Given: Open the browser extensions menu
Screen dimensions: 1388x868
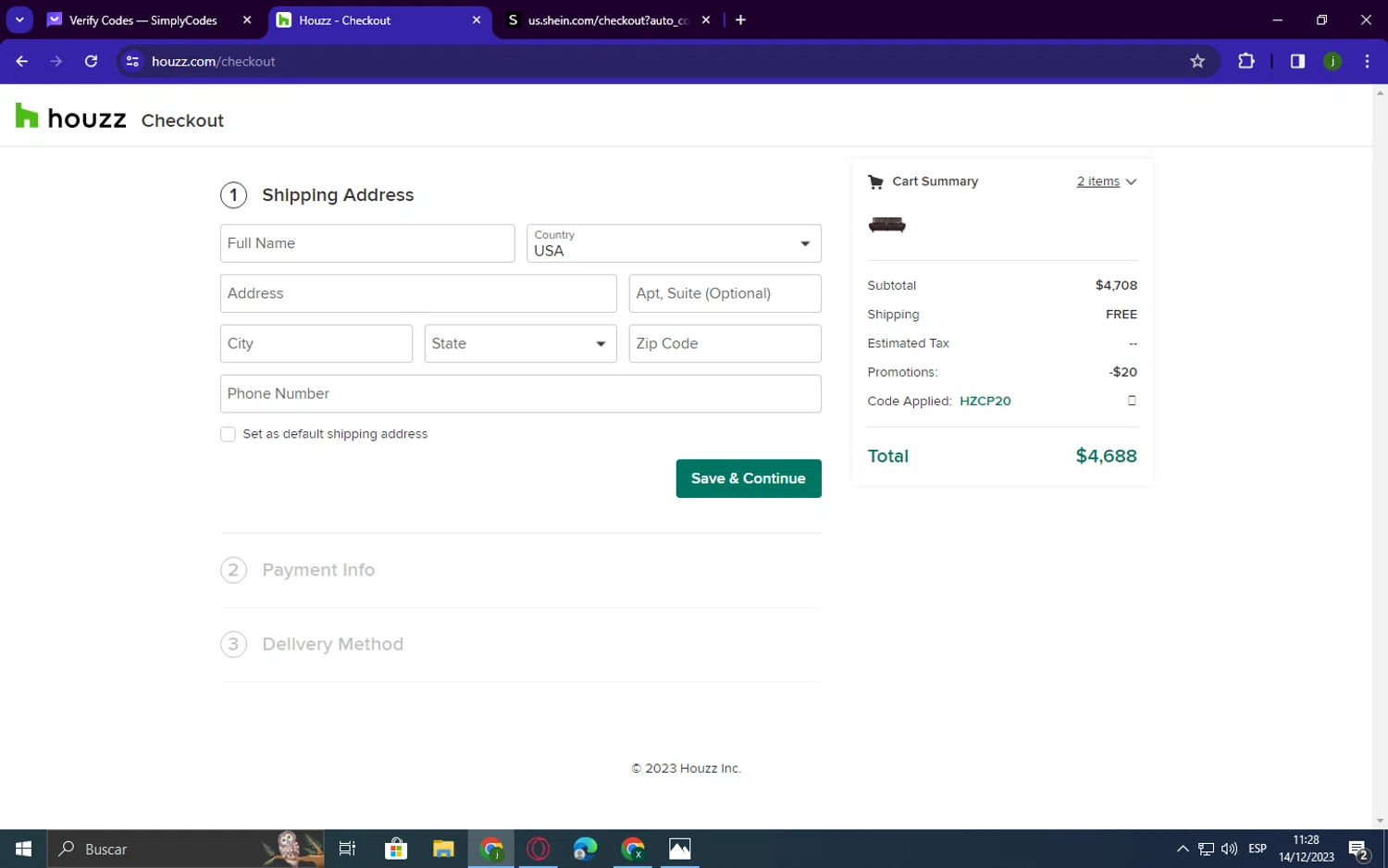Looking at the screenshot, I should [x=1246, y=61].
